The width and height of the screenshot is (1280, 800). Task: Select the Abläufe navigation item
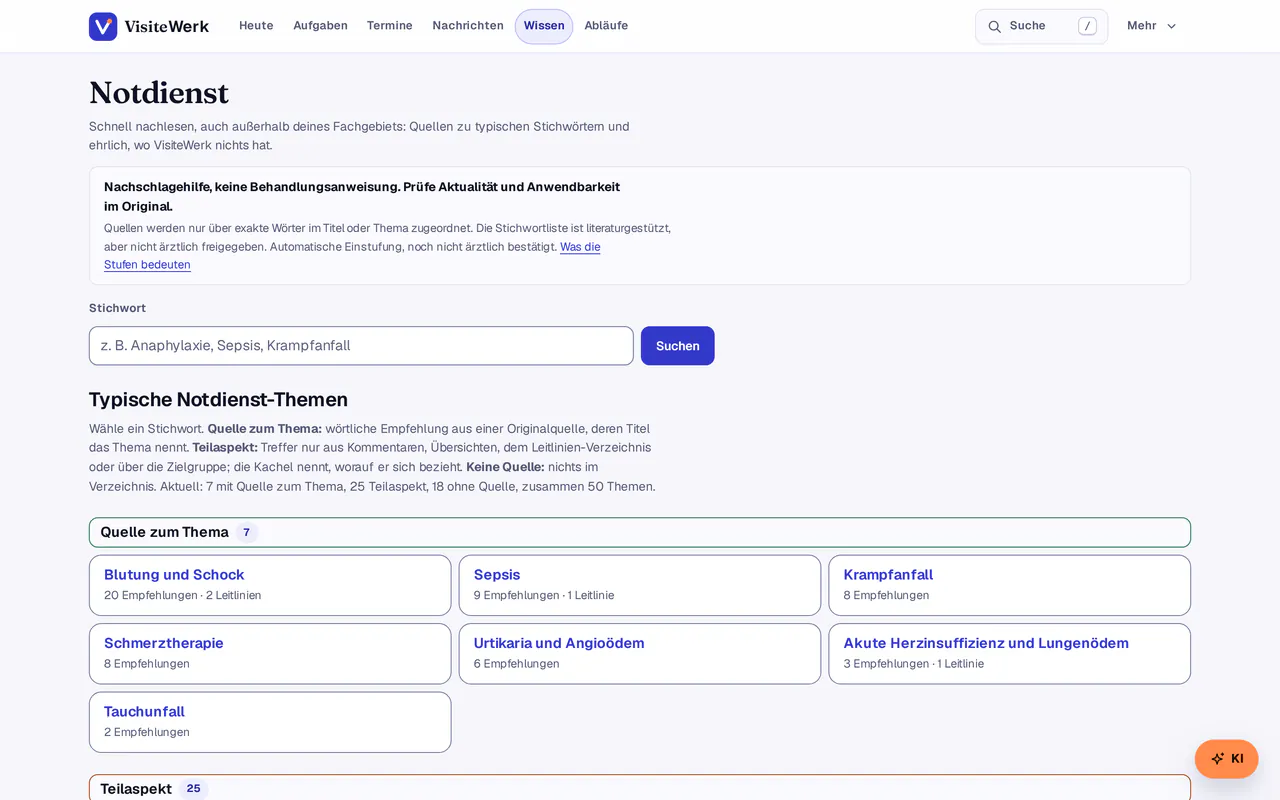pyautogui.click(x=606, y=26)
